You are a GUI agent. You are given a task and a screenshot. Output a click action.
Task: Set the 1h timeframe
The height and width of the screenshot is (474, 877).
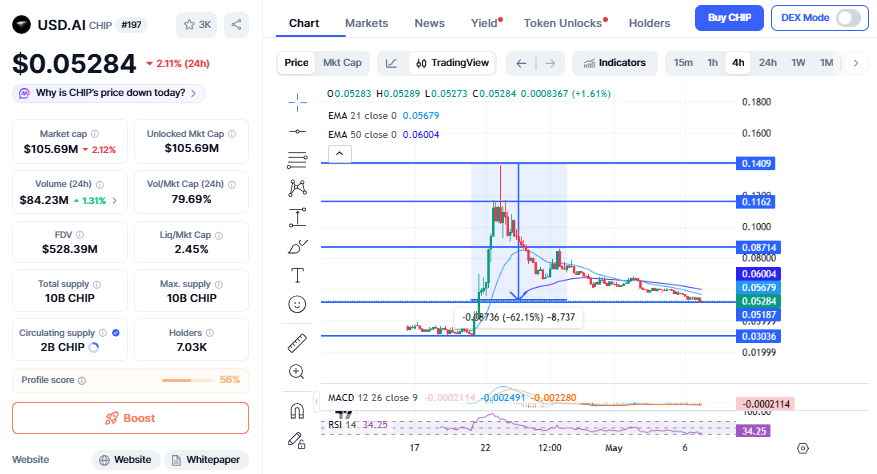coord(713,63)
